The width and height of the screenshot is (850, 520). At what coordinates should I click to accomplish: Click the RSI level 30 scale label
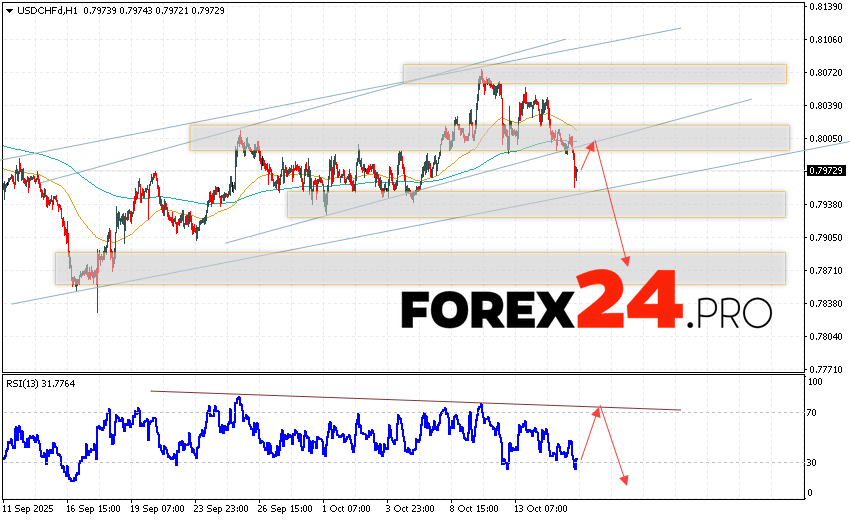[x=814, y=462]
